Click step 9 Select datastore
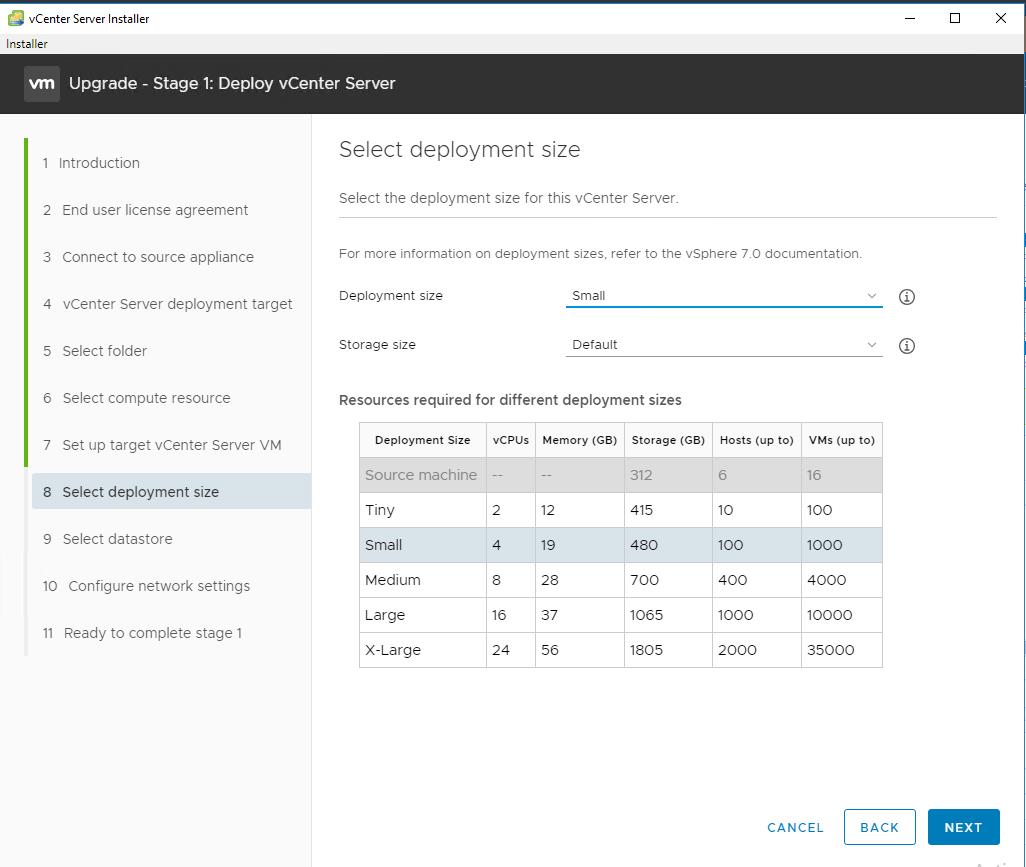 [107, 539]
